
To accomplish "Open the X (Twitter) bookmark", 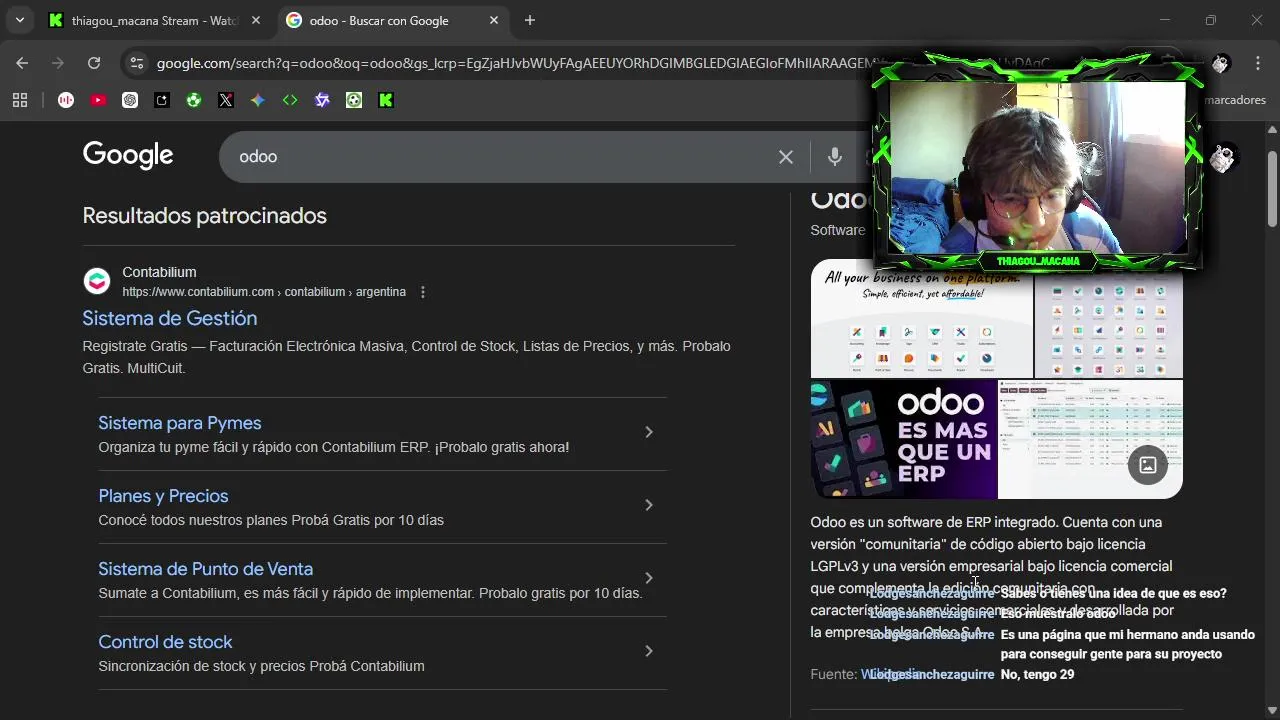I will [x=226, y=100].
